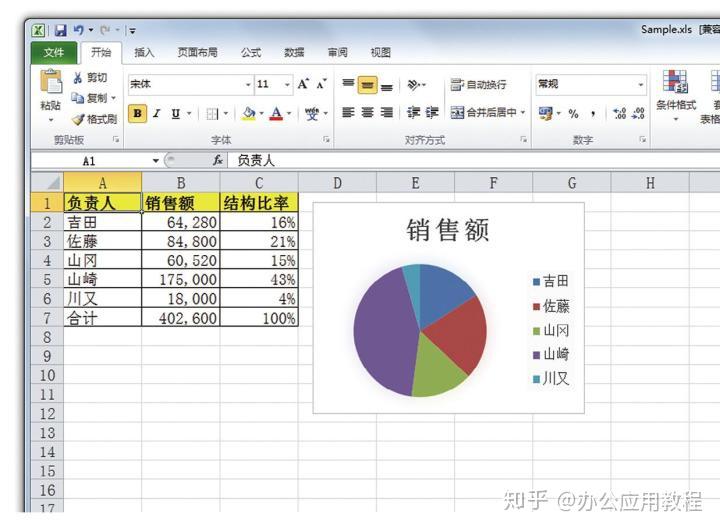Click the 合并后居中 merge button
Viewport: 720px width, 531px height.
point(488,113)
